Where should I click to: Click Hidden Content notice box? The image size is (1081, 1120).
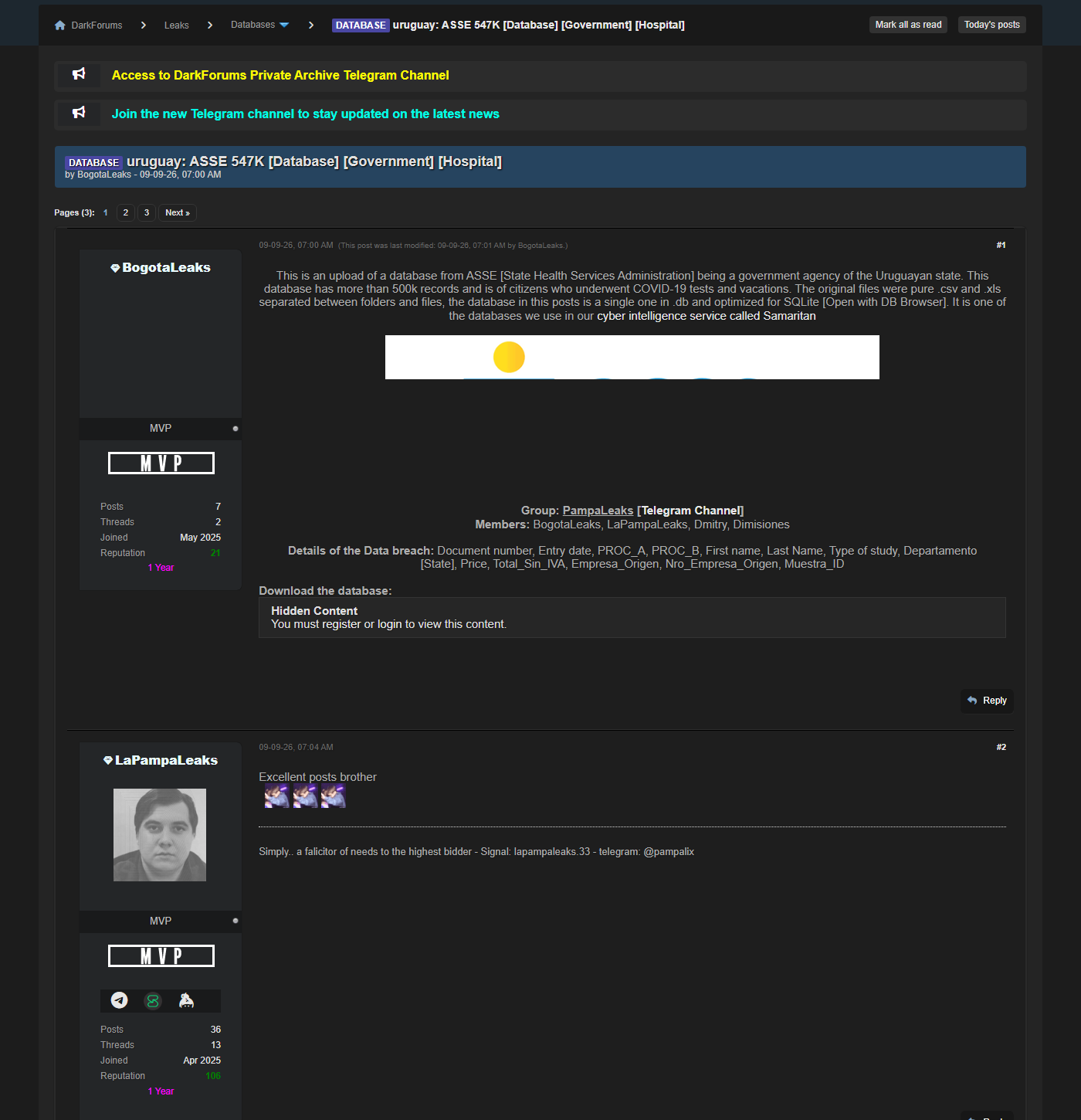tap(632, 617)
